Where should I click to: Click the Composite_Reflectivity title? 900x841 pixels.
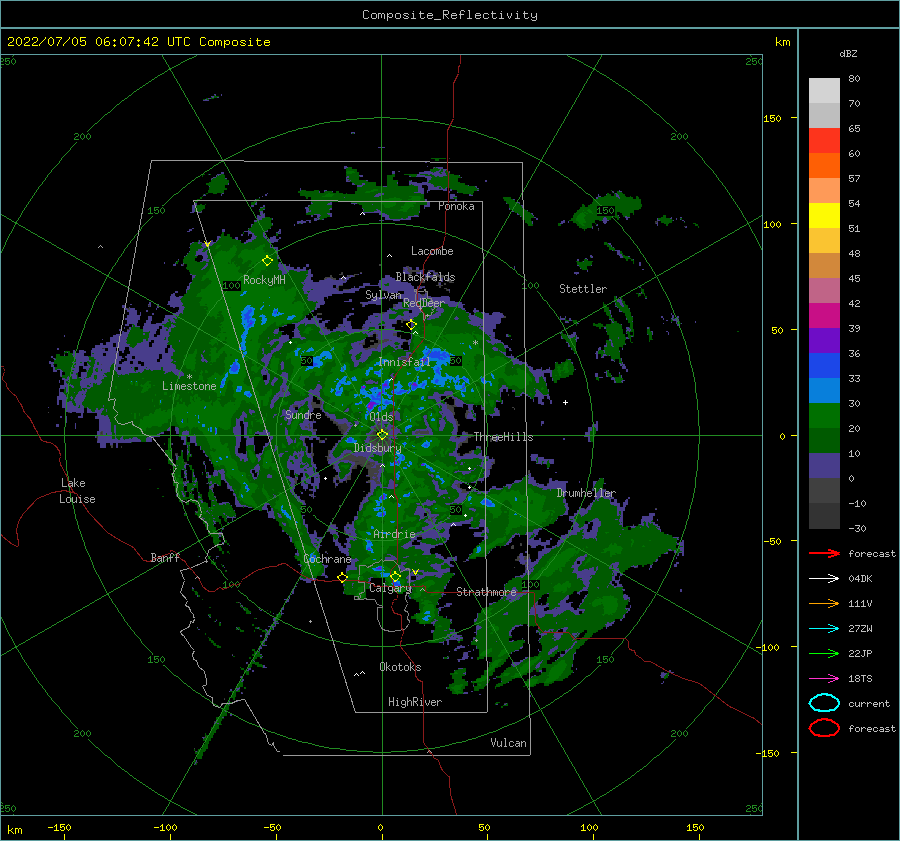pos(450,15)
